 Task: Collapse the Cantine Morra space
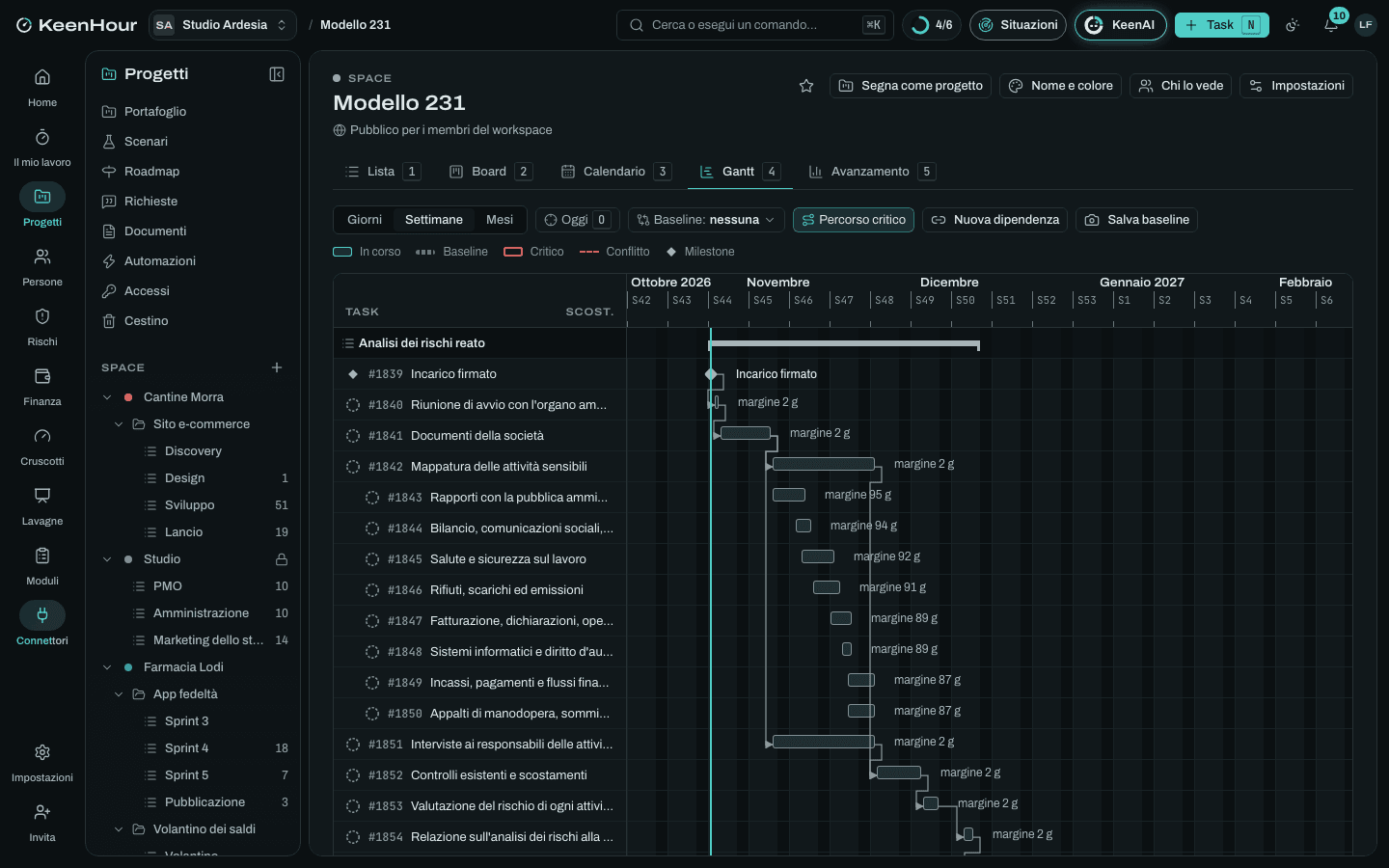[107, 397]
